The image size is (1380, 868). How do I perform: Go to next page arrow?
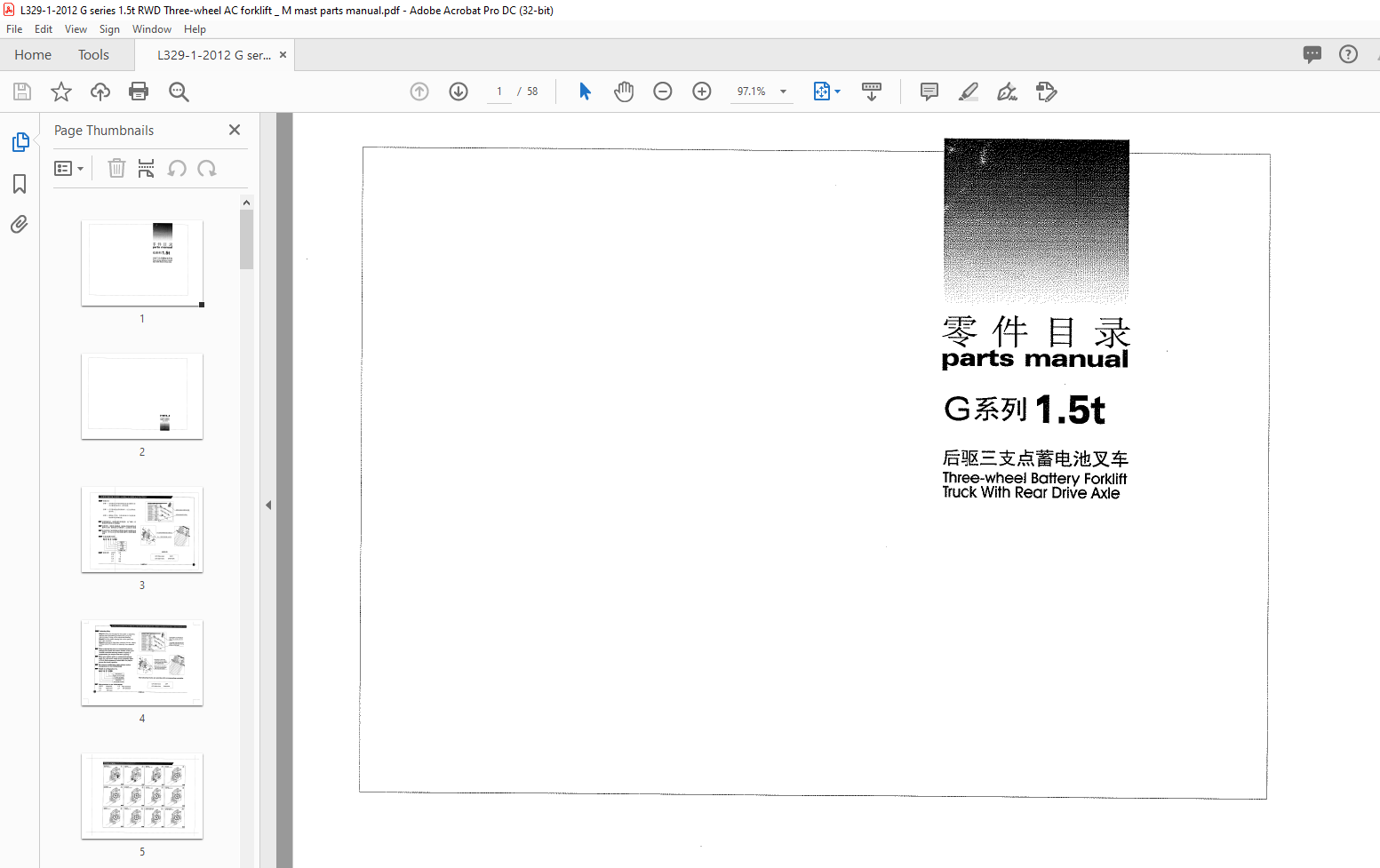point(459,92)
